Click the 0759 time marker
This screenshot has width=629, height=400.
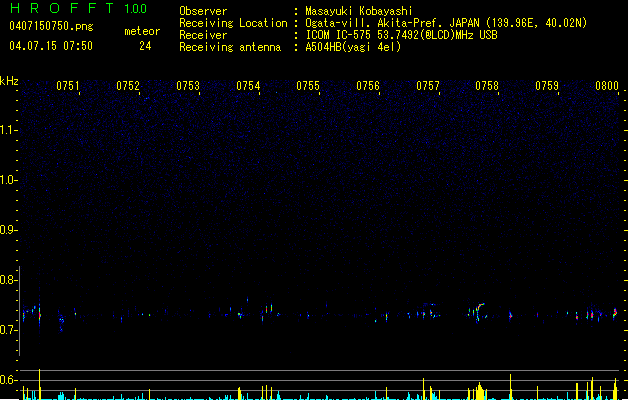[x=547, y=86]
